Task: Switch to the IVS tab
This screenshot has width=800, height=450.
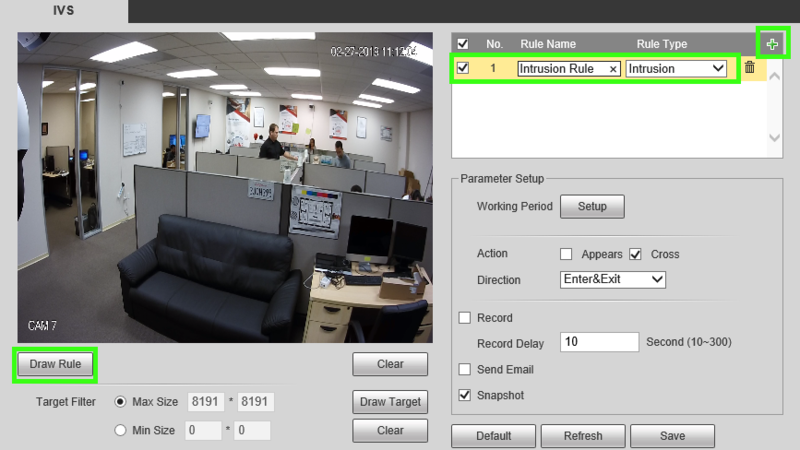Action: point(64,11)
